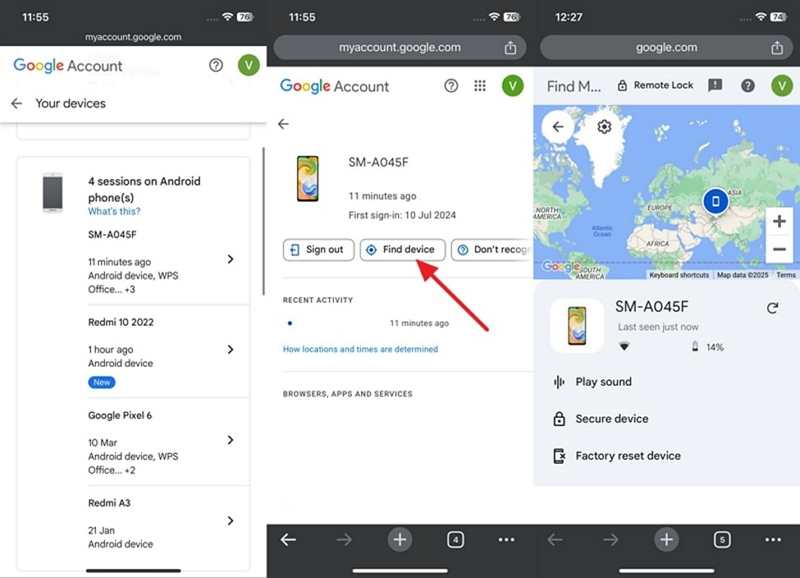This screenshot has width=800, height=578.
Task: Click the new tab plus in the right browser
Action: [666, 540]
